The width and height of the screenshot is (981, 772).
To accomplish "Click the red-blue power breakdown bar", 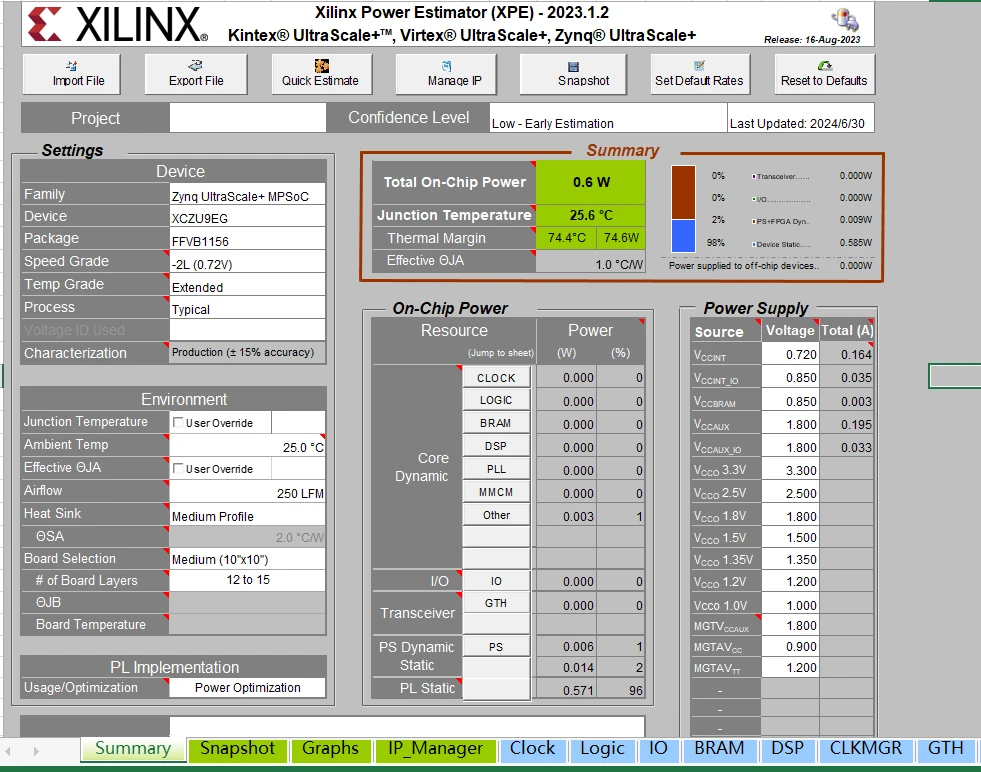I will (683, 209).
